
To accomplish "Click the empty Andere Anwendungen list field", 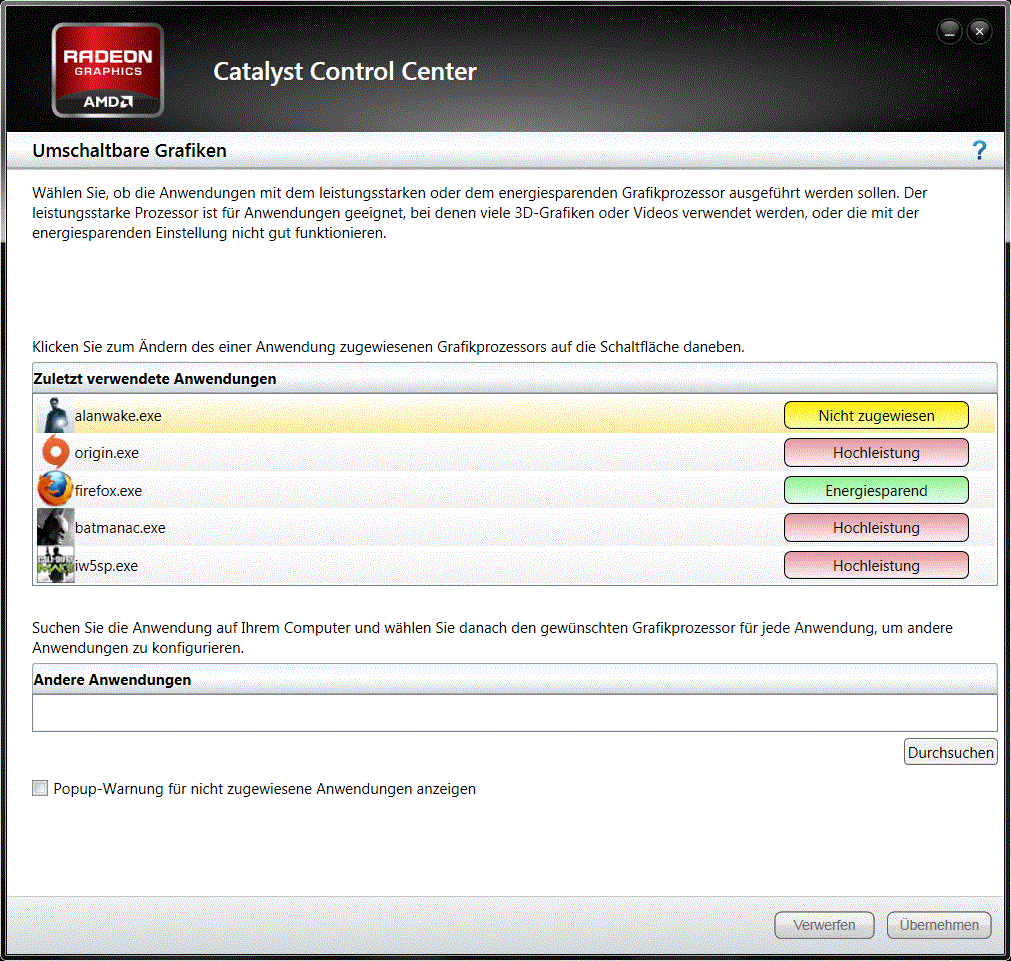I will click(x=515, y=713).
